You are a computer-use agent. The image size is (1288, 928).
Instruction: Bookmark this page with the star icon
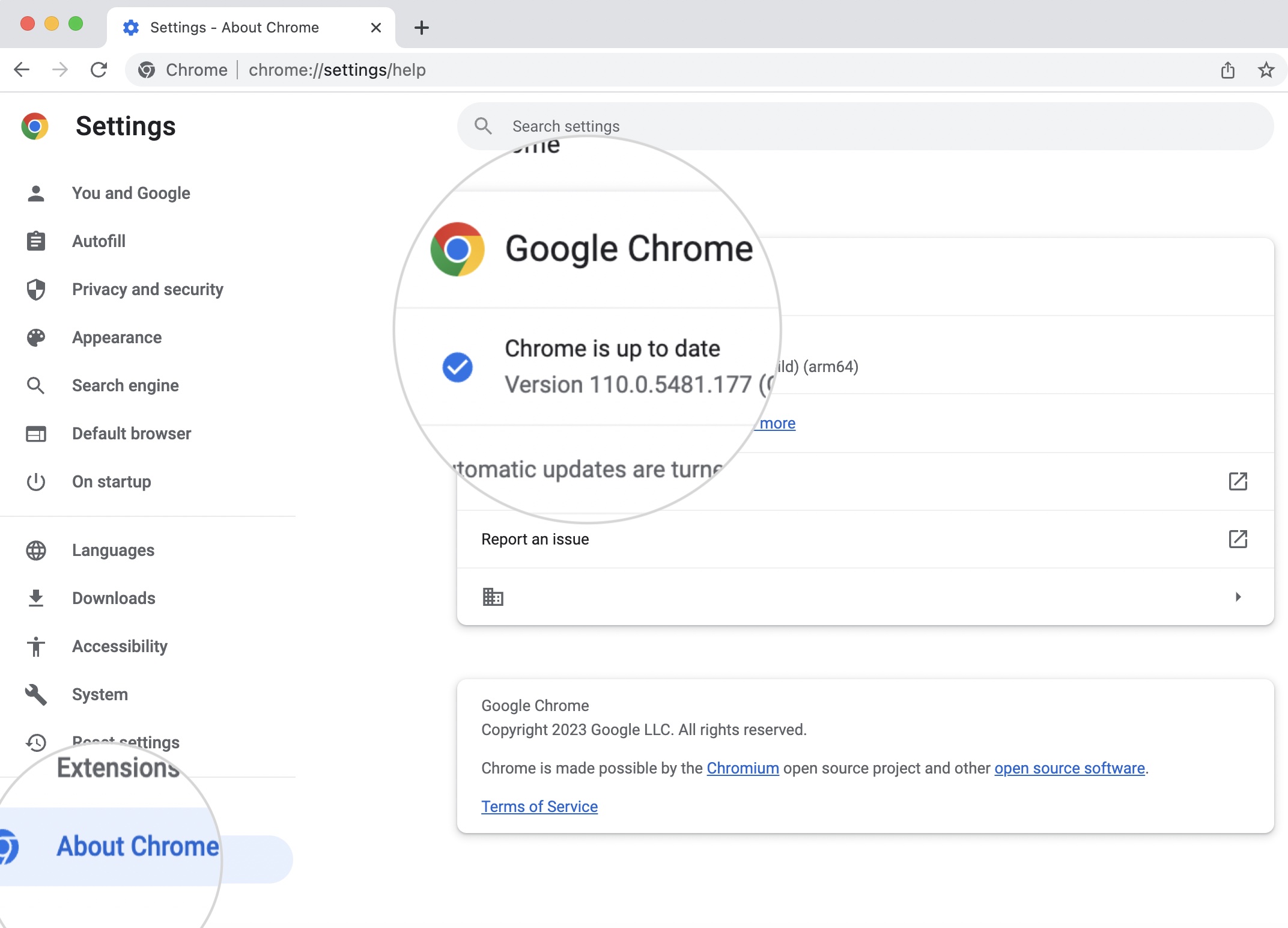1266,70
